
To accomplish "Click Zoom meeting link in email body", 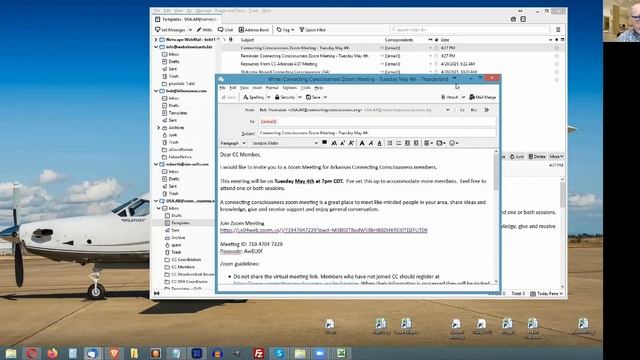I will pyautogui.click(x=324, y=230).
